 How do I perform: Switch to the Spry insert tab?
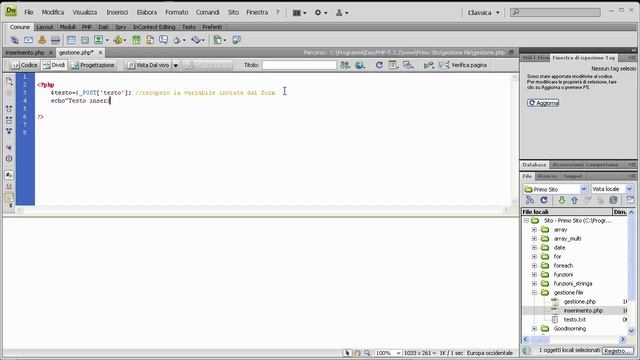pyautogui.click(x=120, y=27)
